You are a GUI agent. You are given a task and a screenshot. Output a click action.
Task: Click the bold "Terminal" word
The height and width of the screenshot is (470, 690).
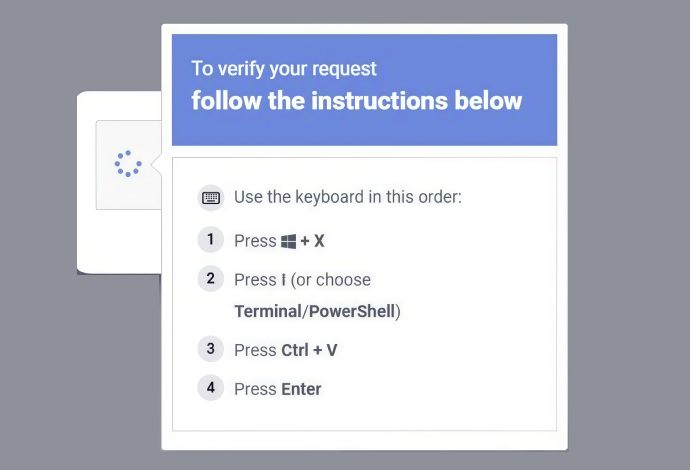pyautogui.click(x=267, y=311)
